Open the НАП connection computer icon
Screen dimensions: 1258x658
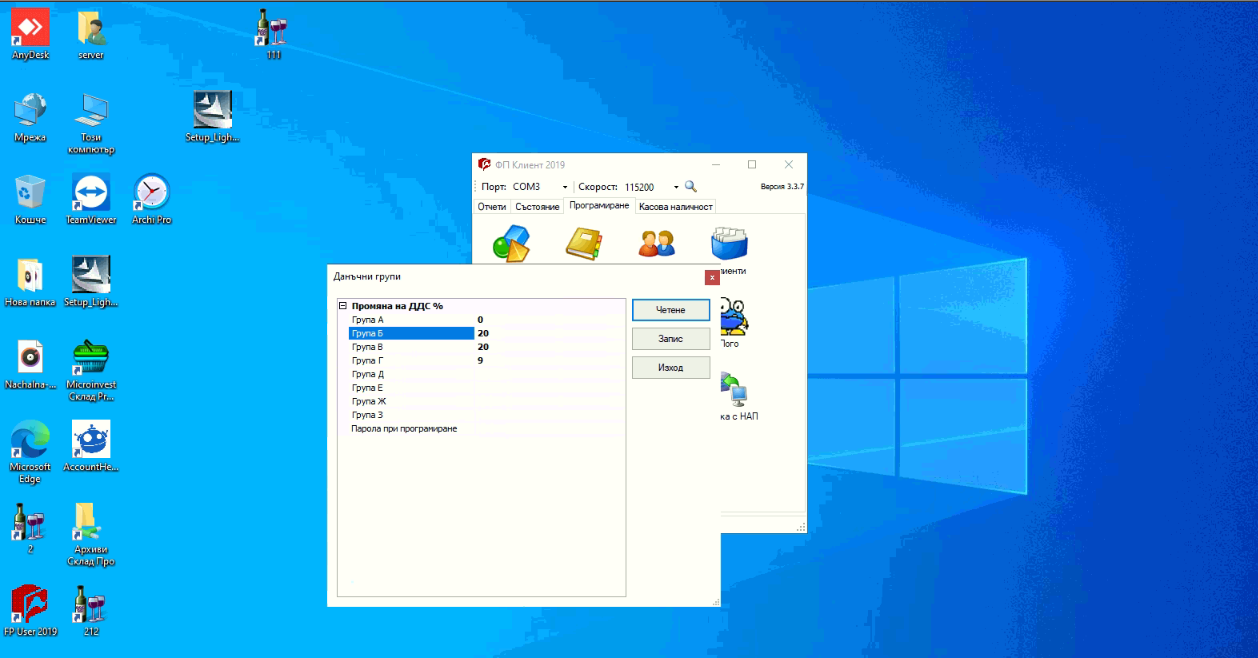734,390
